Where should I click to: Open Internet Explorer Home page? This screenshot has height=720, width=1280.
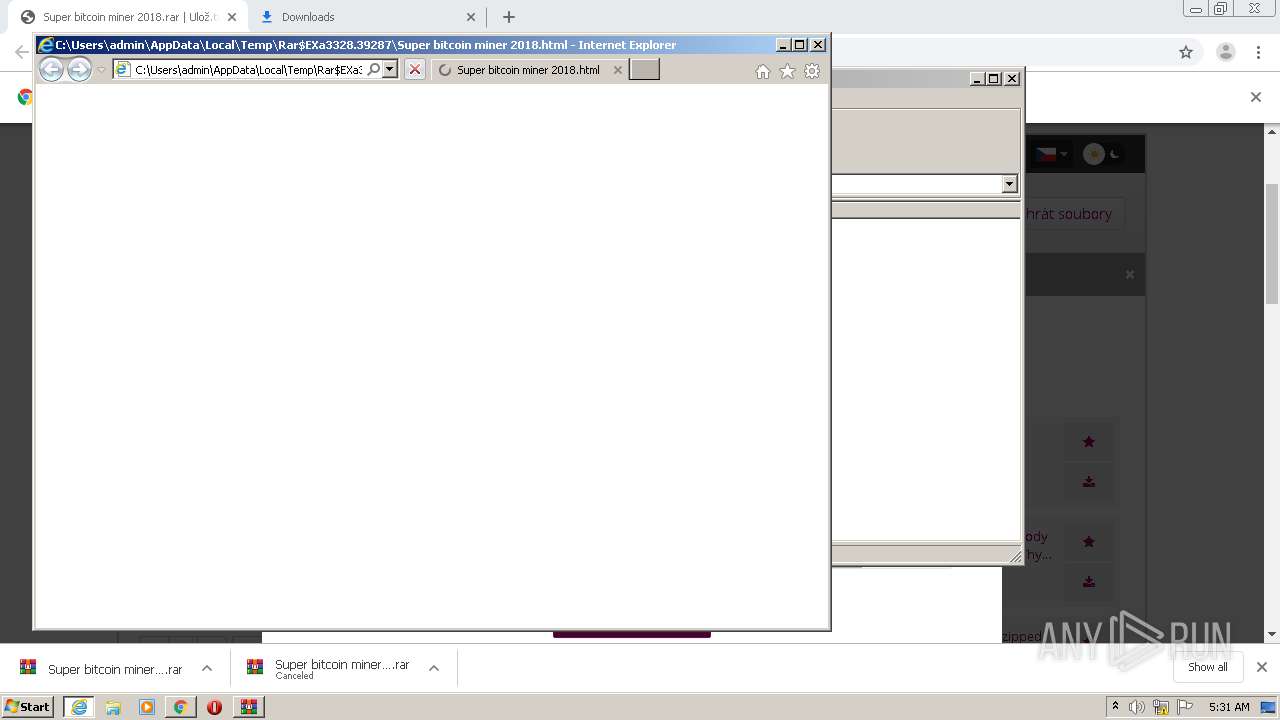(x=763, y=71)
